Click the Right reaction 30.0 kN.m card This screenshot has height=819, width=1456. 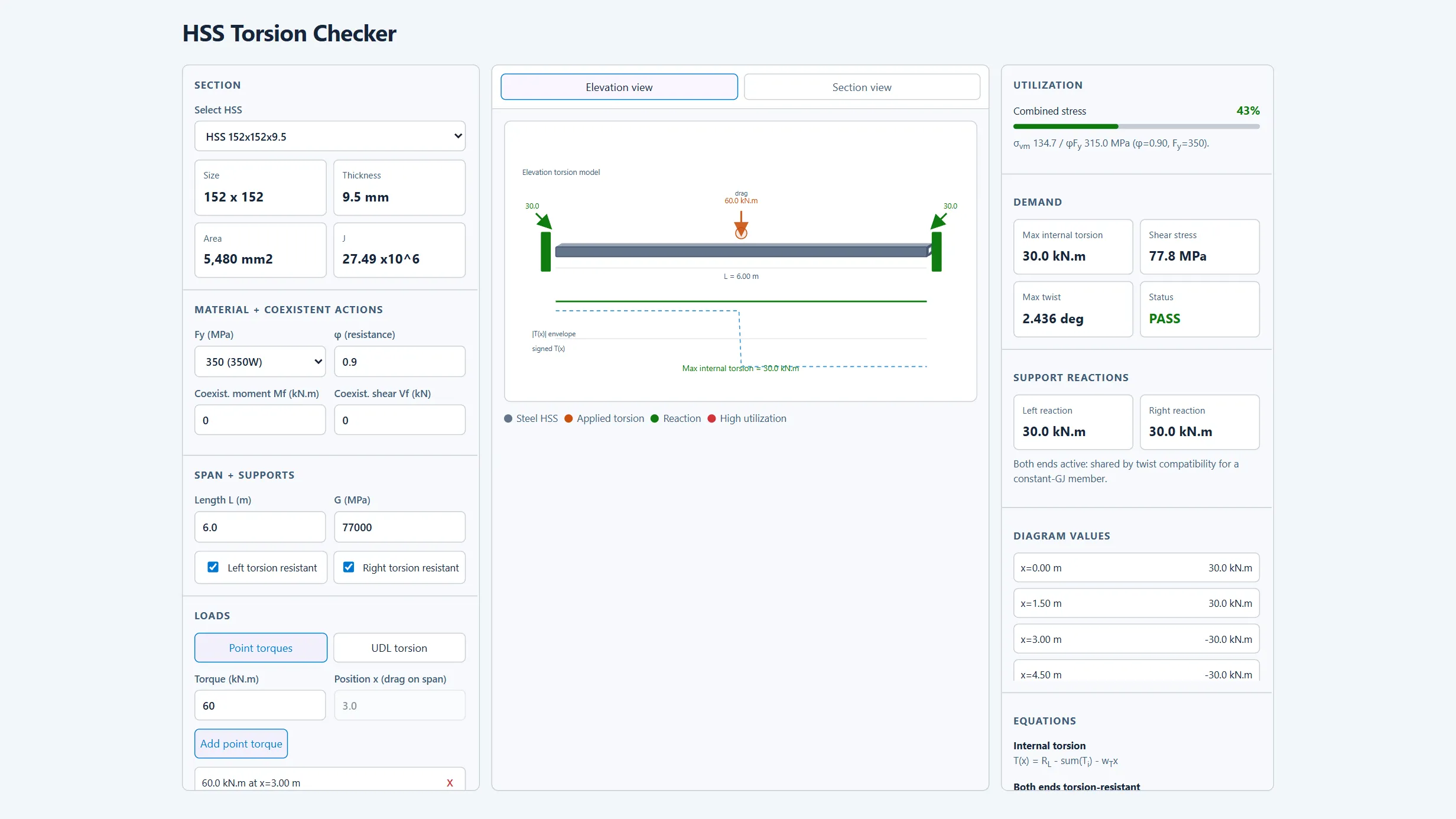click(1200, 422)
